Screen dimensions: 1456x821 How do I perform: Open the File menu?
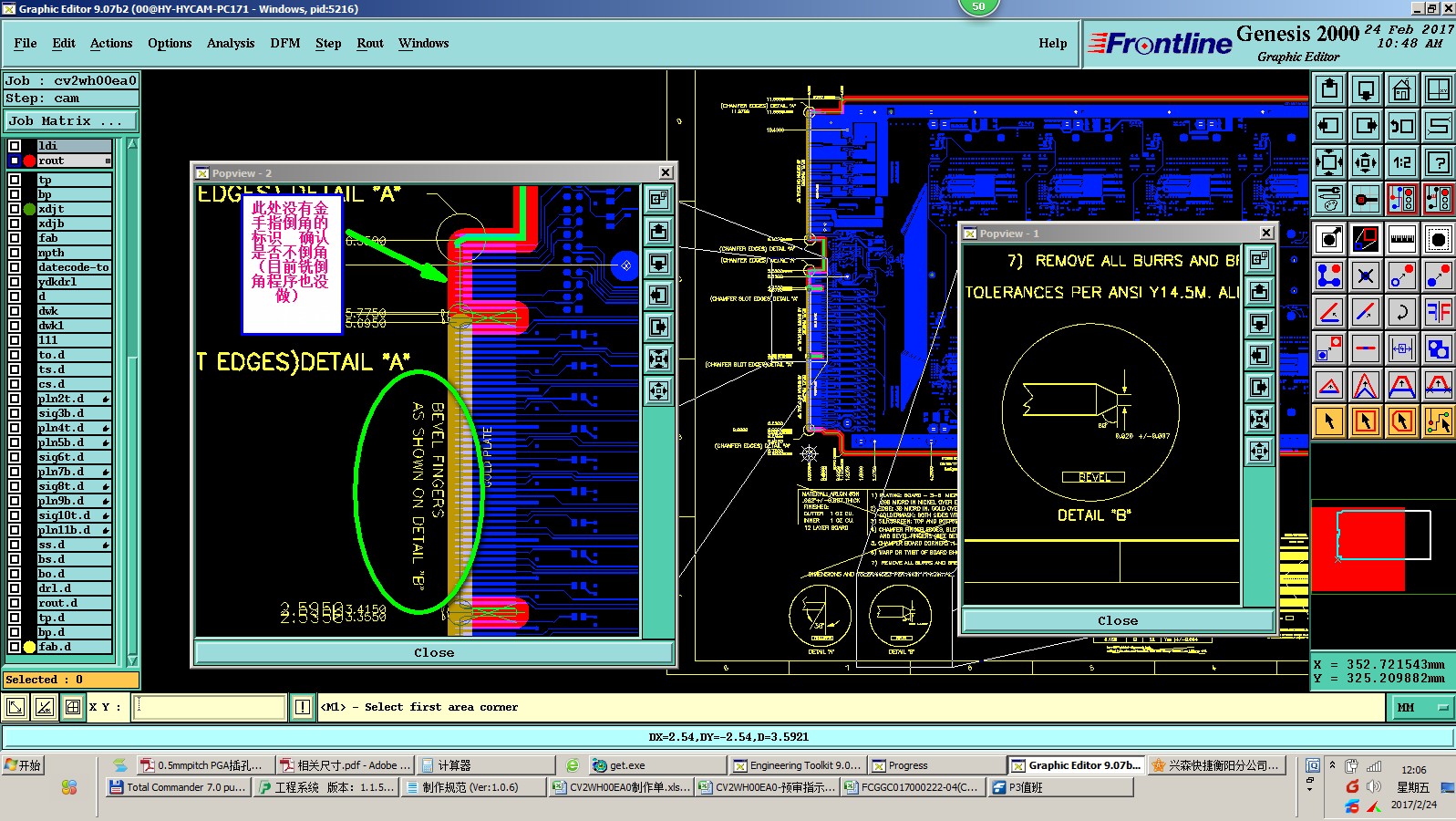coord(26,43)
